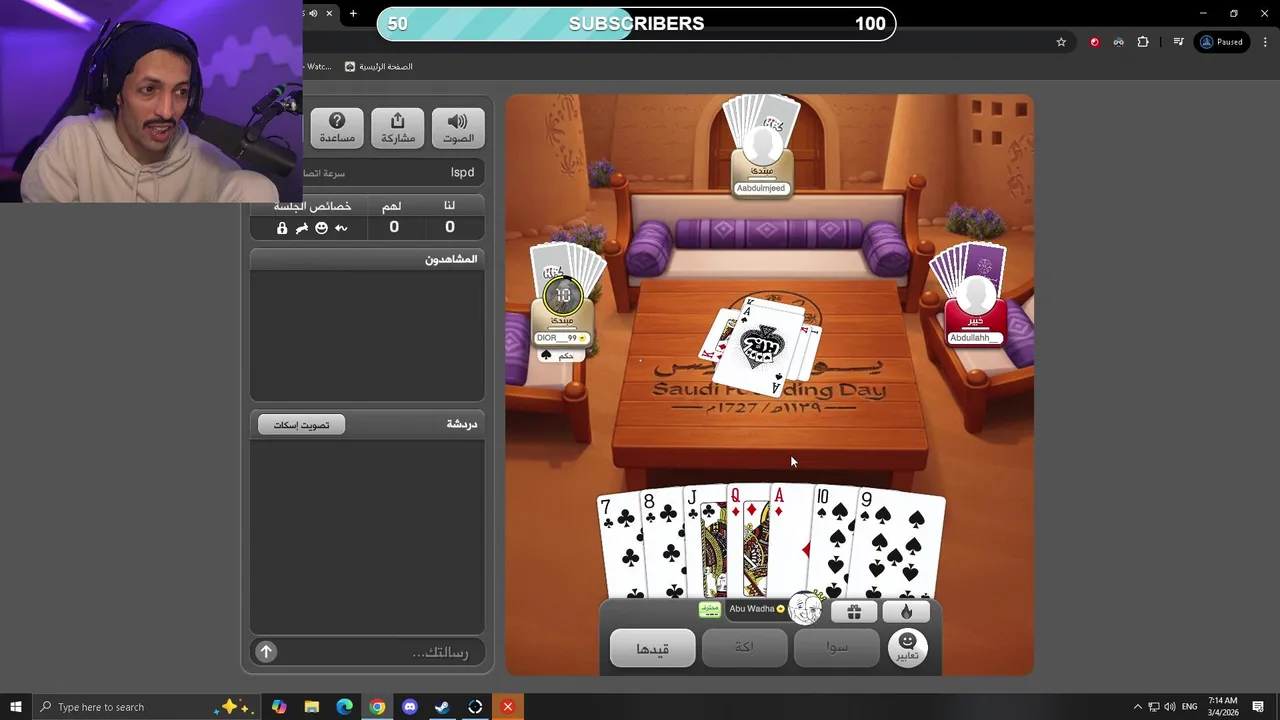Open the taskbar clock and date

point(1223,707)
